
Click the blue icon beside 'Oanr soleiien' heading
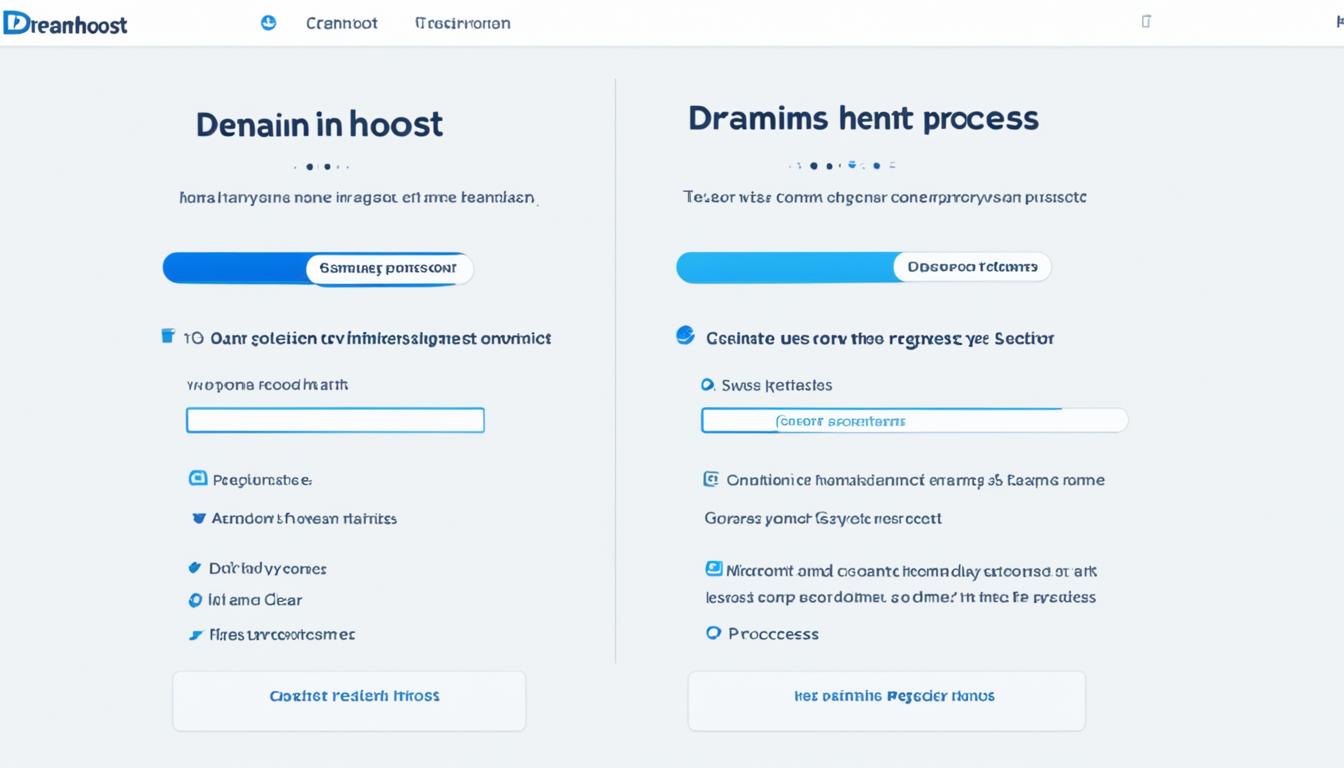pos(168,336)
